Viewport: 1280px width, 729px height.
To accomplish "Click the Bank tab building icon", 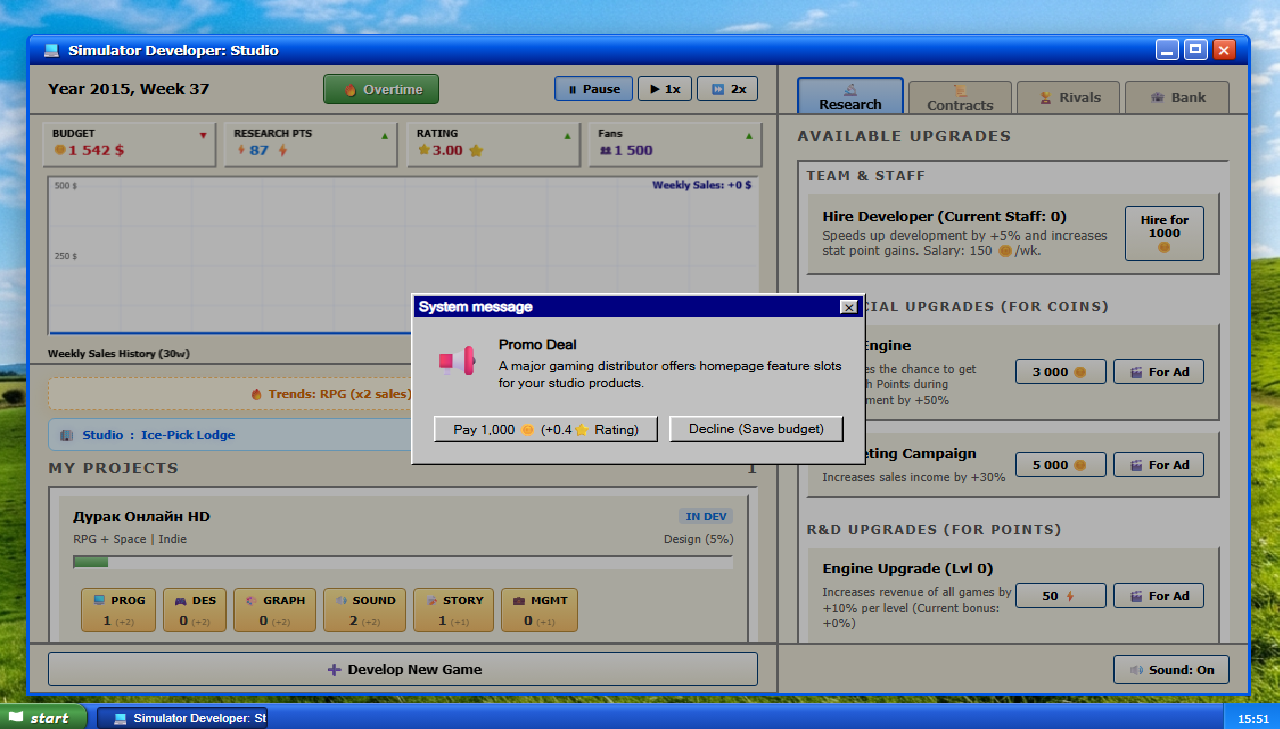I will (1158, 98).
